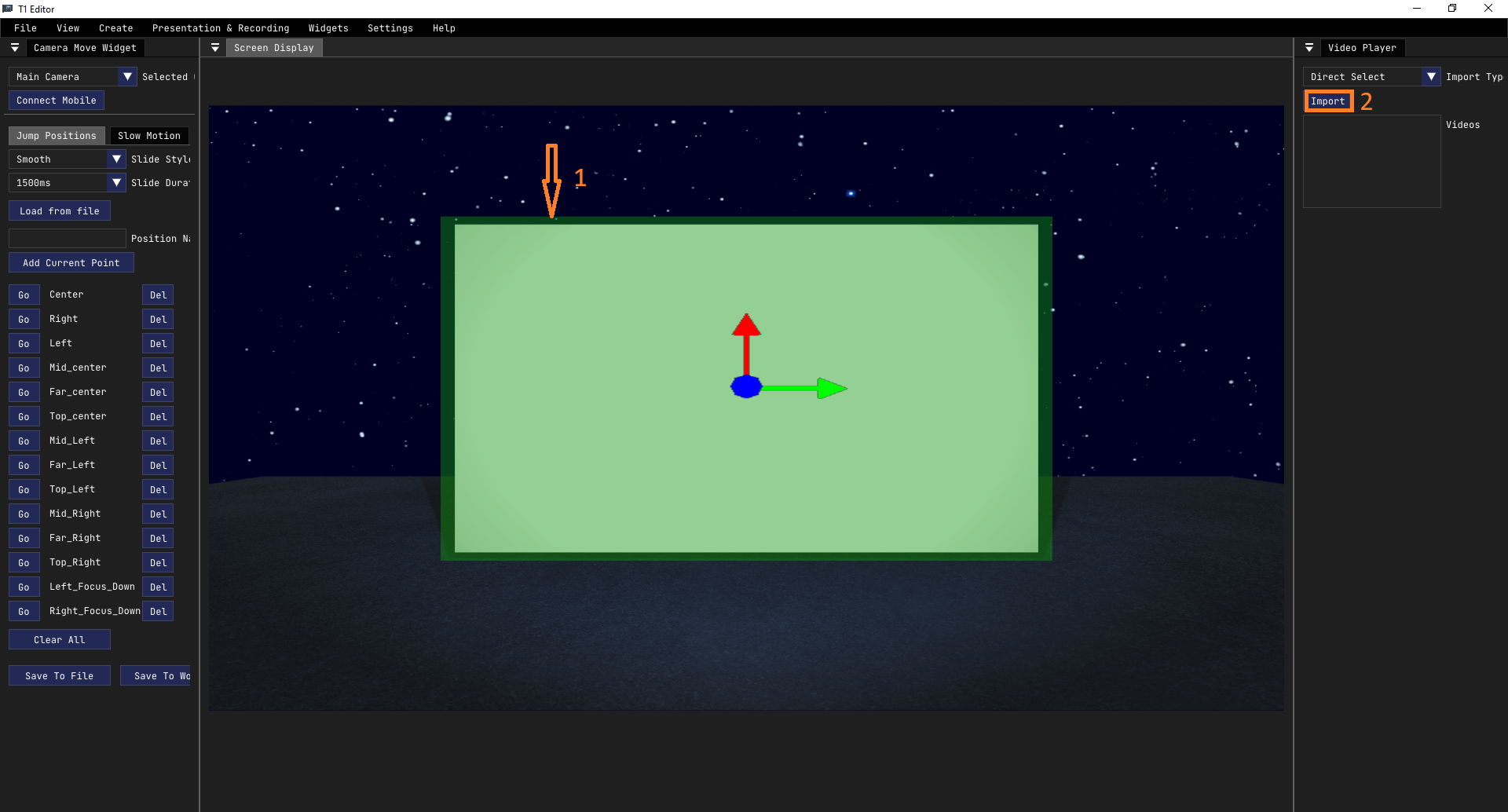Go to the Mid_Right position
The width and height of the screenshot is (1508, 812).
pyautogui.click(x=24, y=514)
